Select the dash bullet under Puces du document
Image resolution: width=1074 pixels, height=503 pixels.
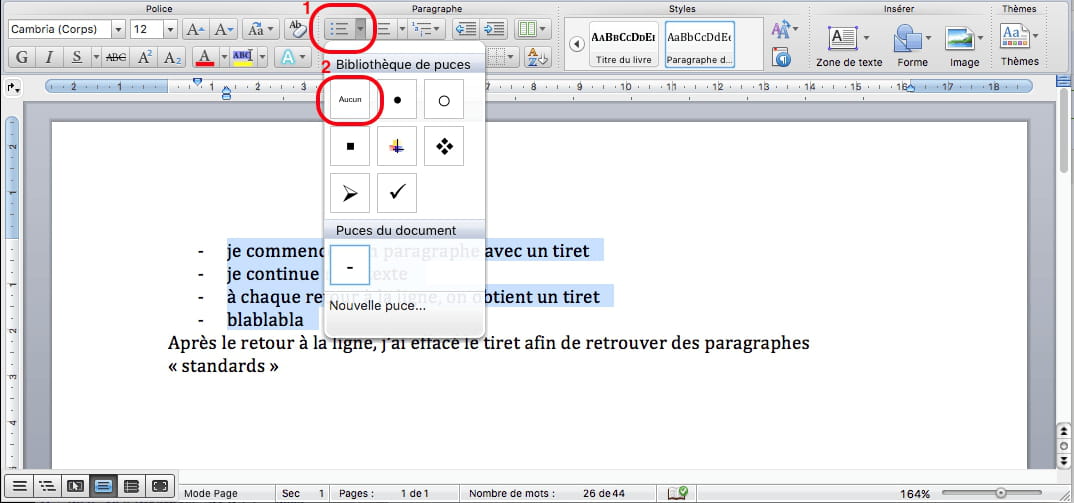point(350,265)
